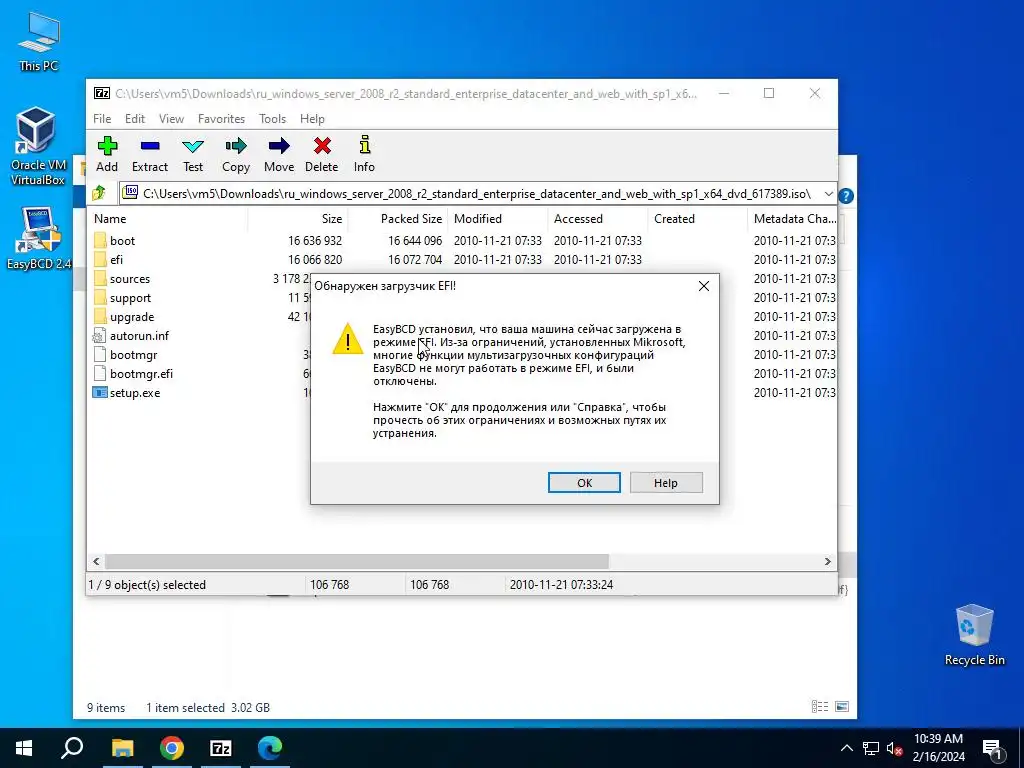Screen dimensions: 1024x768
Task: Sort by the Accessed column header
Action: pyautogui.click(x=598, y=219)
